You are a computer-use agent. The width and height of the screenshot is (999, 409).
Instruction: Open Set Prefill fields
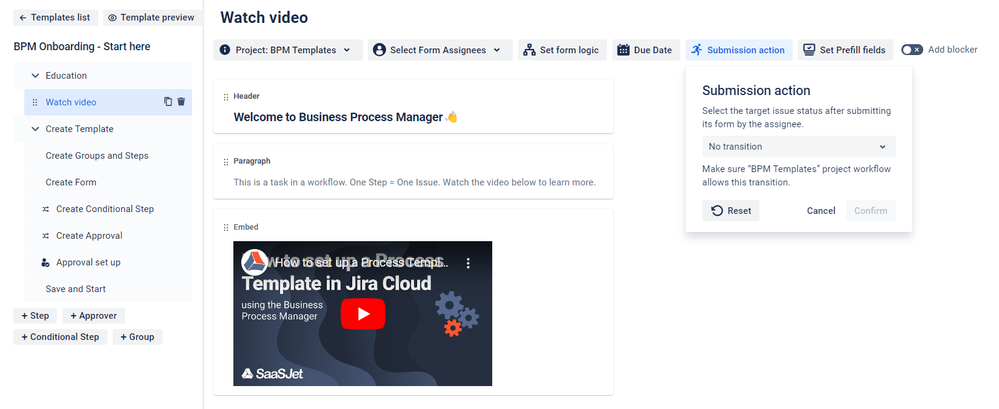point(845,50)
